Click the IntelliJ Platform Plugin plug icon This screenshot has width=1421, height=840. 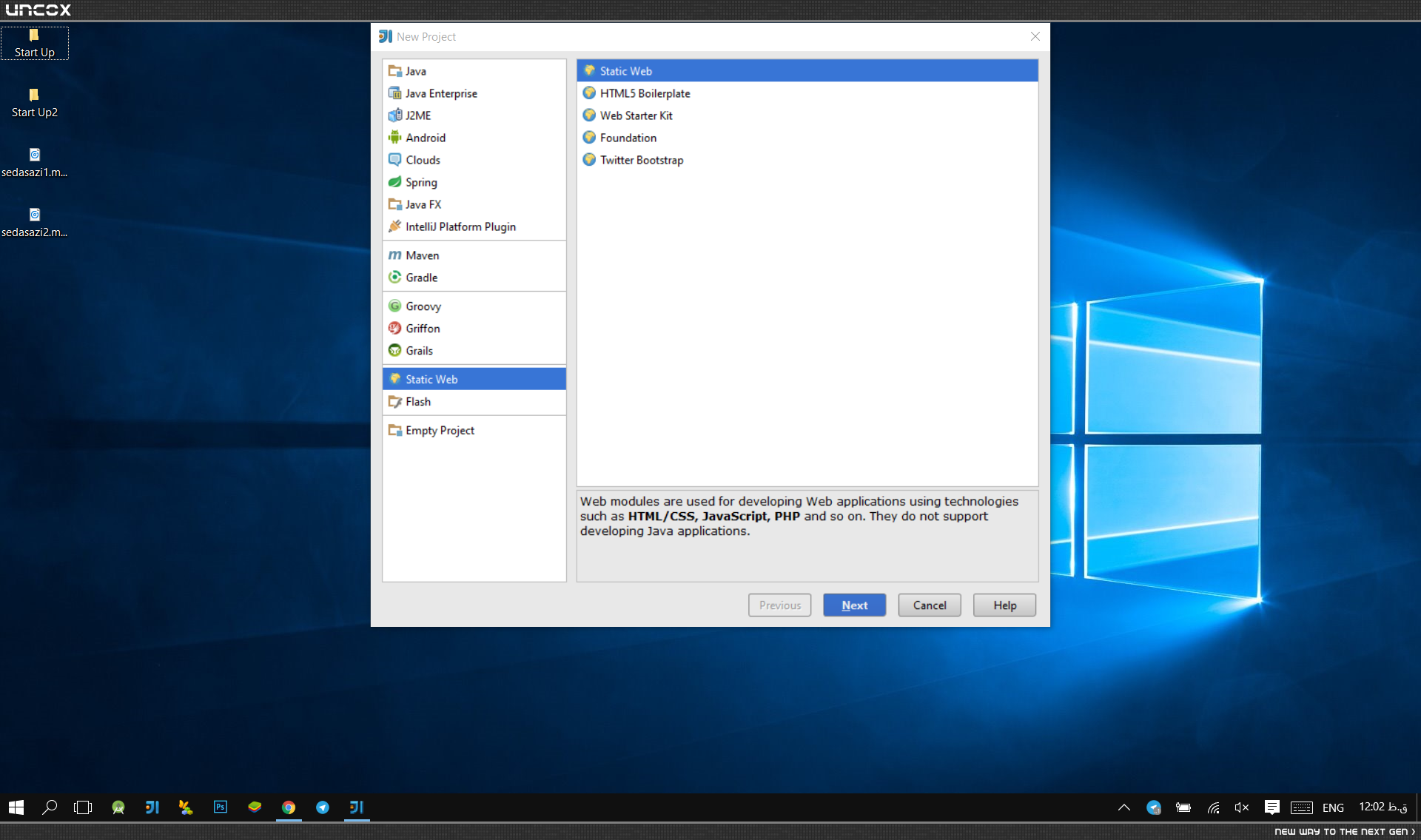pos(395,226)
